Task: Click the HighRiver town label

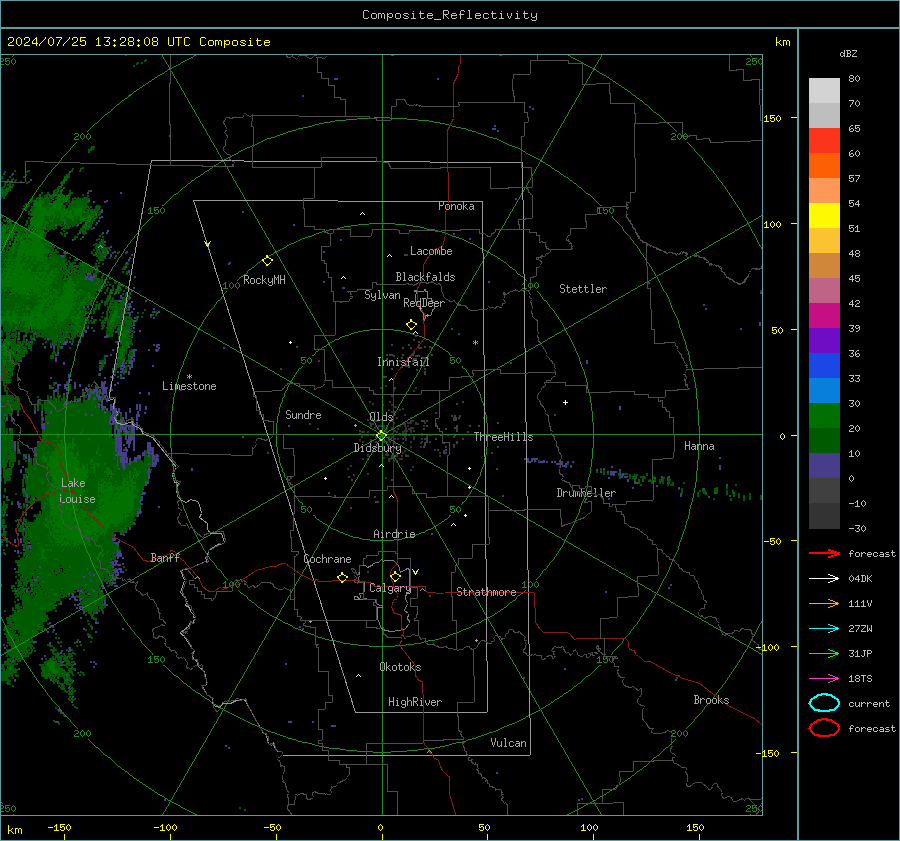Action: [x=415, y=702]
